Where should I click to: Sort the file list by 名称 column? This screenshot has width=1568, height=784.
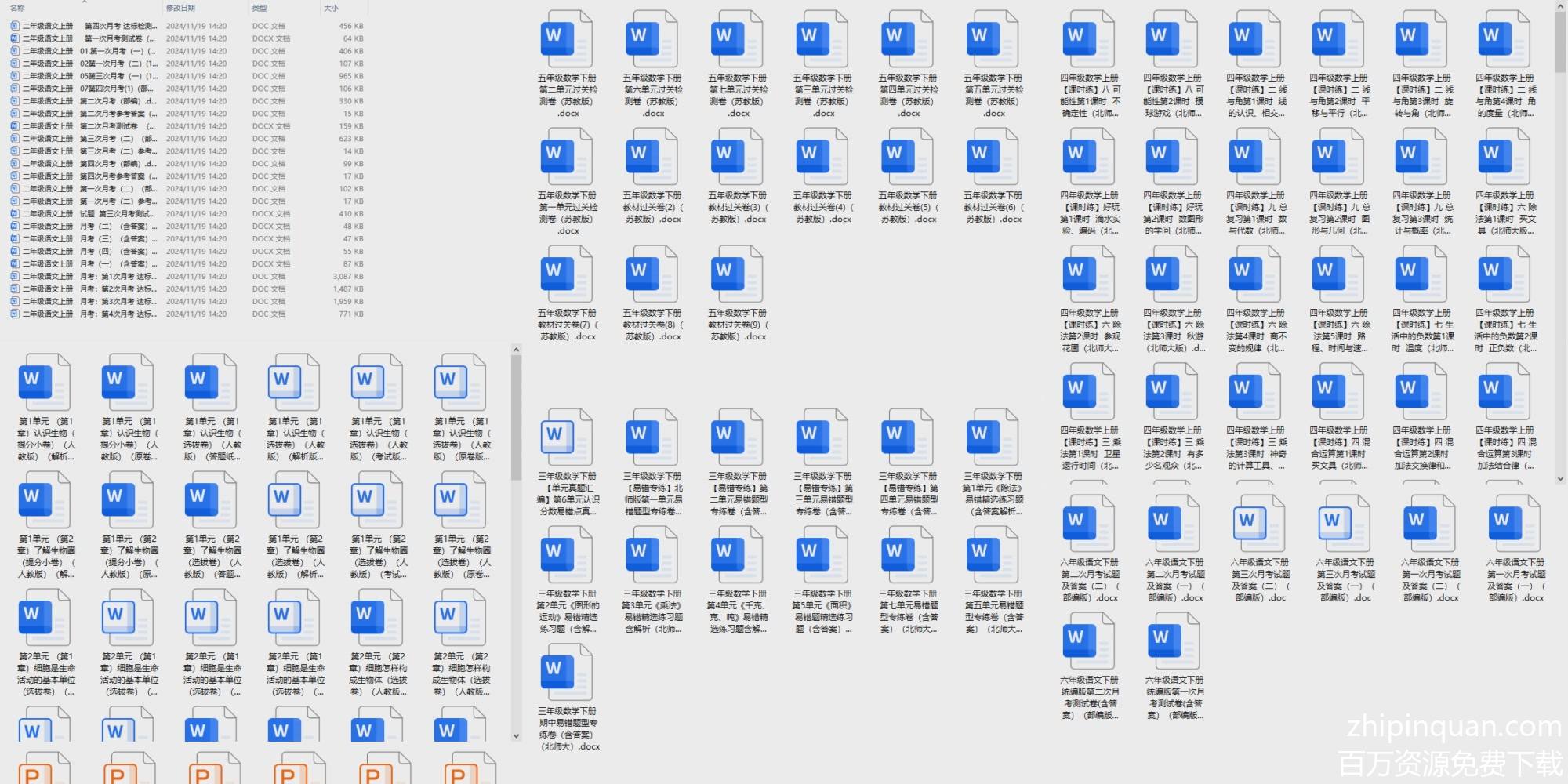18,8
